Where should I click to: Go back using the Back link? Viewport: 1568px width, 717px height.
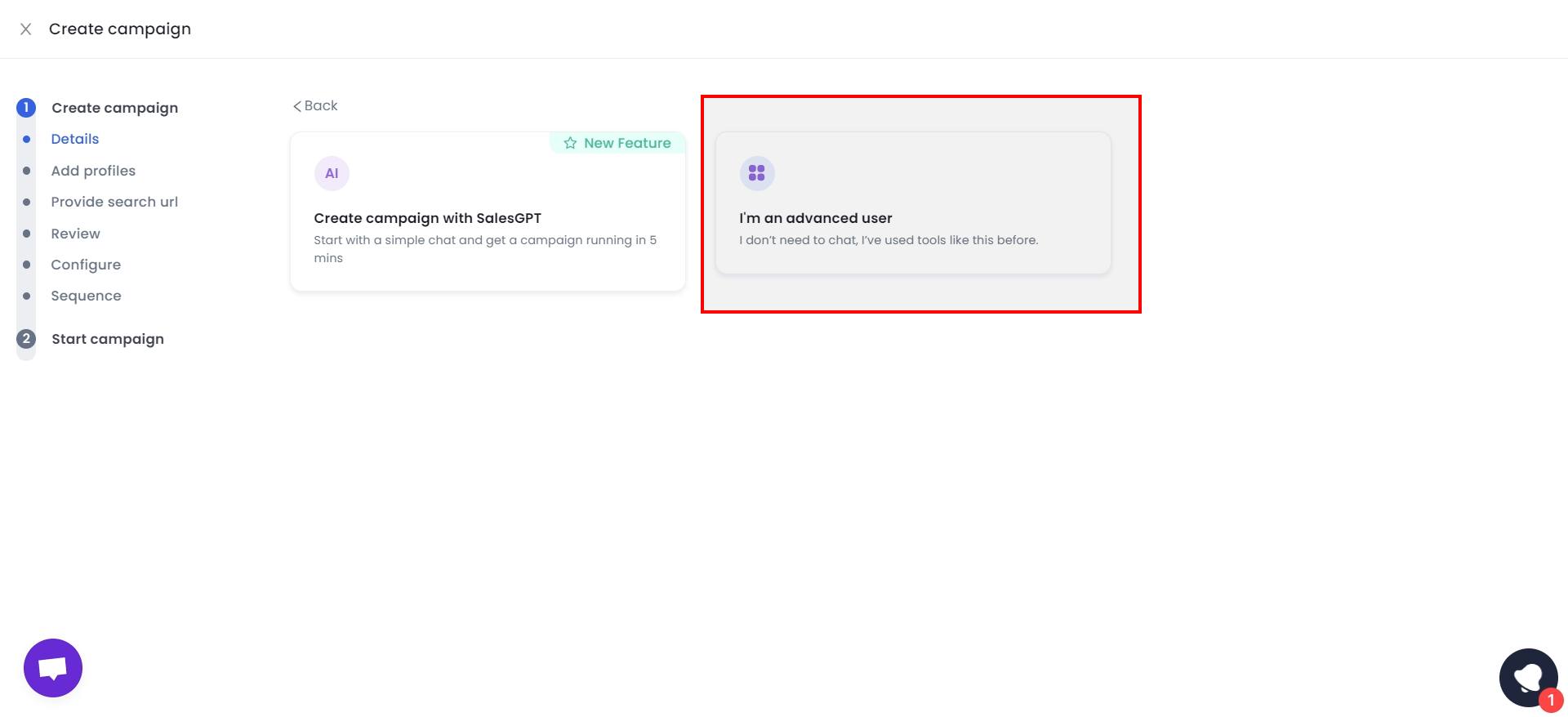(315, 105)
